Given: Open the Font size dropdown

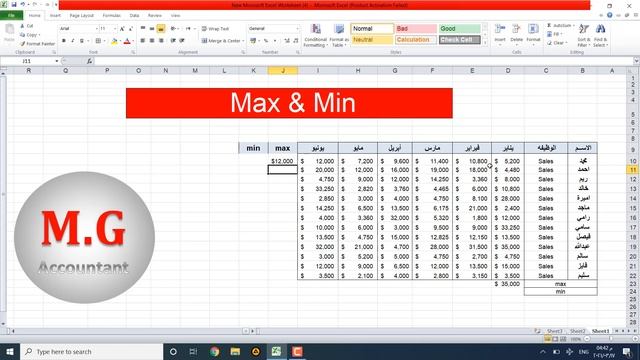Looking at the screenshot, I should click(x=115, y=29).
